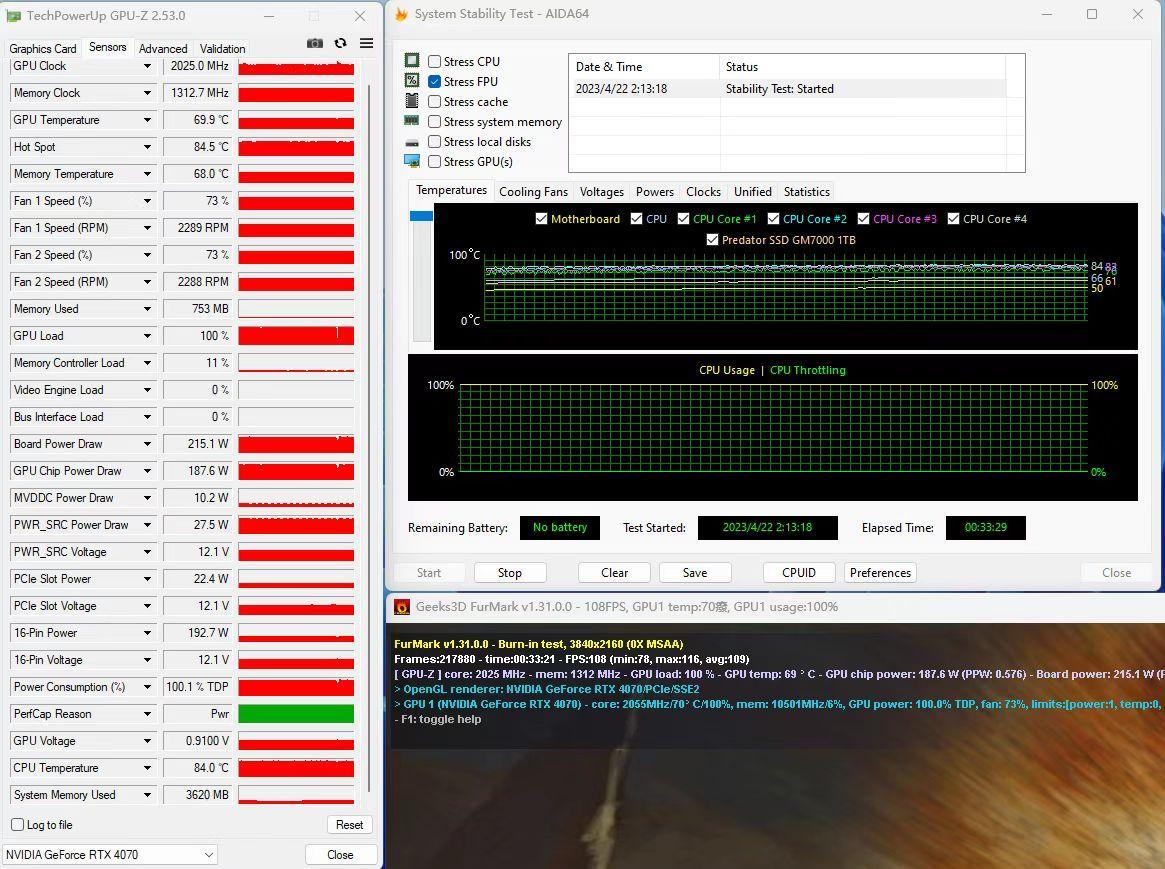The image size is (1165, 869).
Task: Open Hot Spot sensor dropdown arrow
Action: (x=147, y=147)
